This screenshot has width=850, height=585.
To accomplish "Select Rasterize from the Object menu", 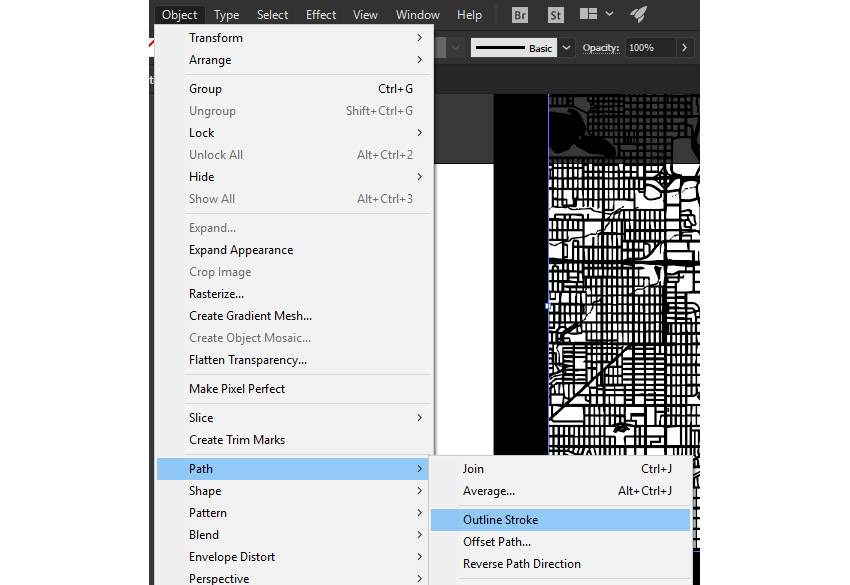I will [217, 294].
